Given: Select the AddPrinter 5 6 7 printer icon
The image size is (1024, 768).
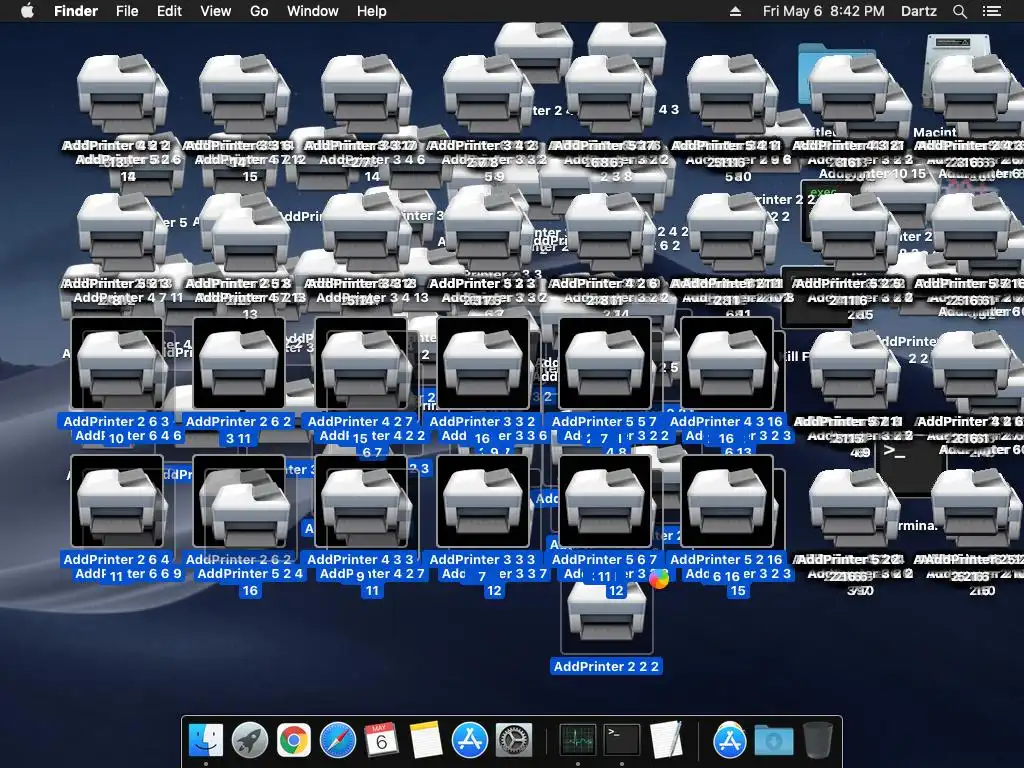Looking at the screenshot, I should (605, 502).
